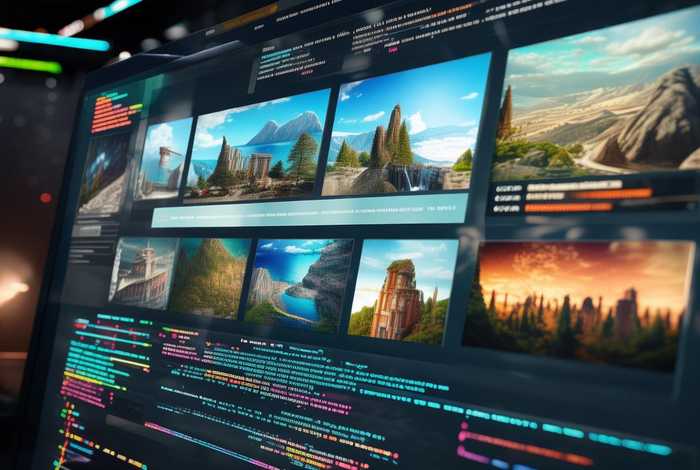Click the blue coastal bay thumbnail
The image size is (700, 470).
[x=298, y=284]
